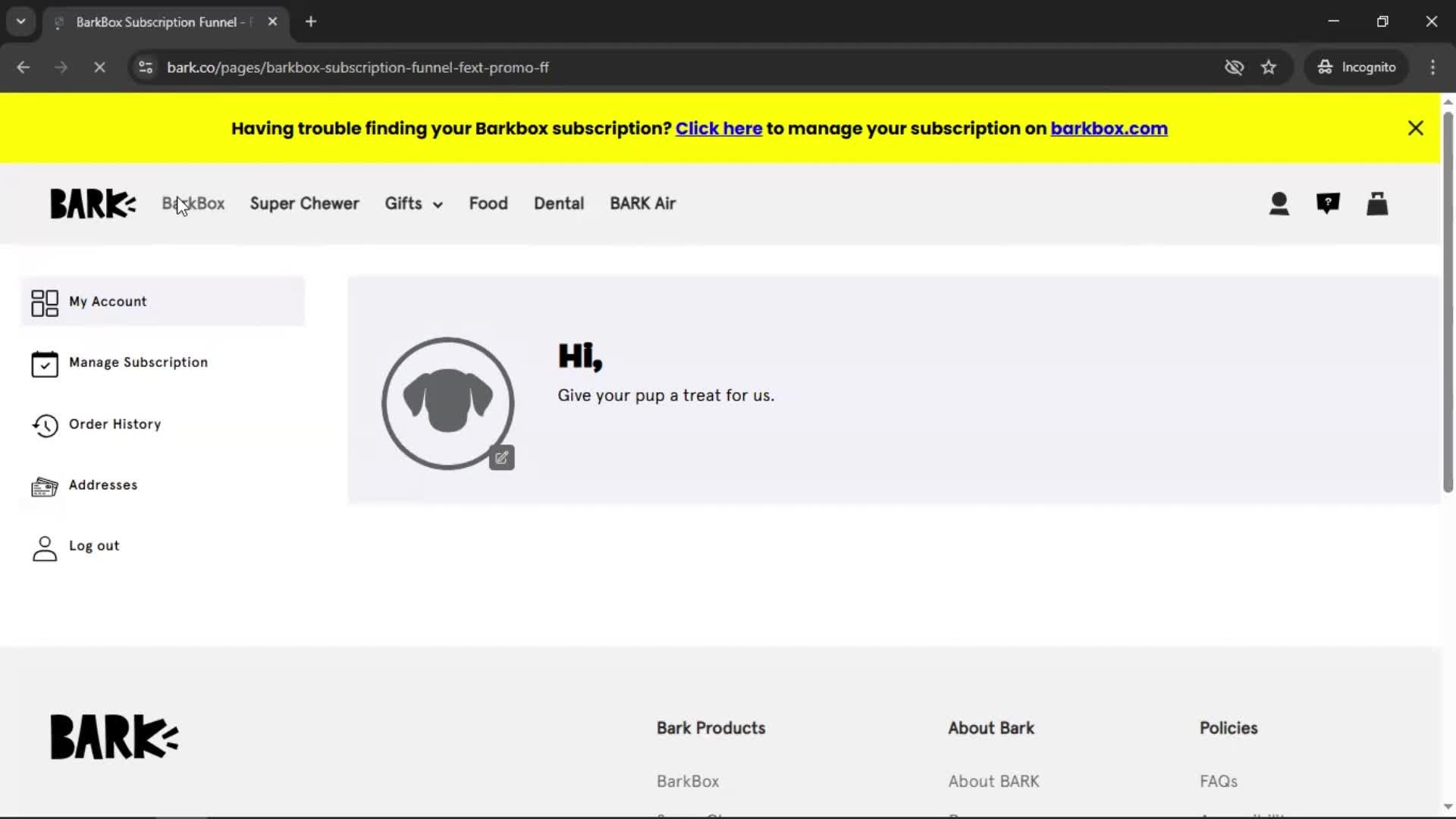Open the Dental nav item

pyautogui.click(x=559, y=203)
